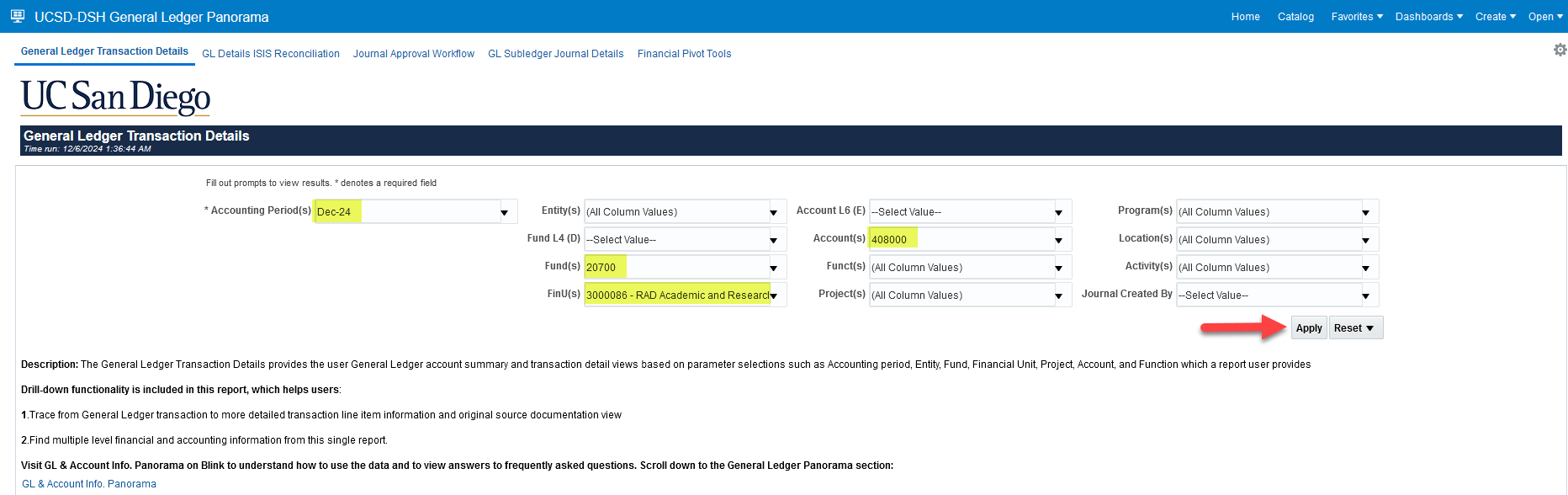This screenshot has width=1568, height=495.
Task: Select the General Ledger Transaction Details tab
Action: coord(104,51)
